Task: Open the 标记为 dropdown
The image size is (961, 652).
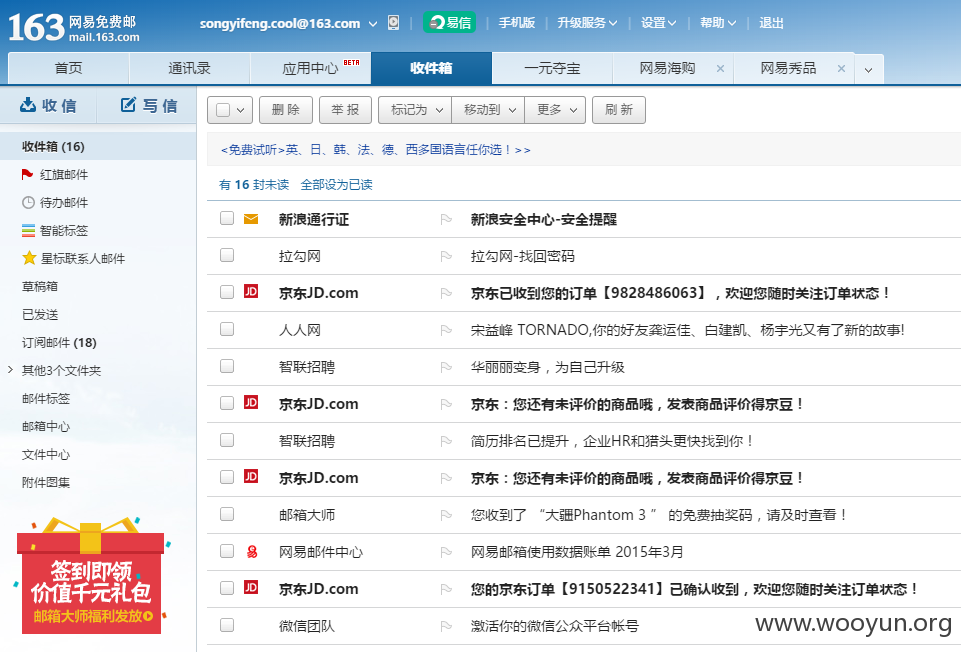Action: [415, 110]
